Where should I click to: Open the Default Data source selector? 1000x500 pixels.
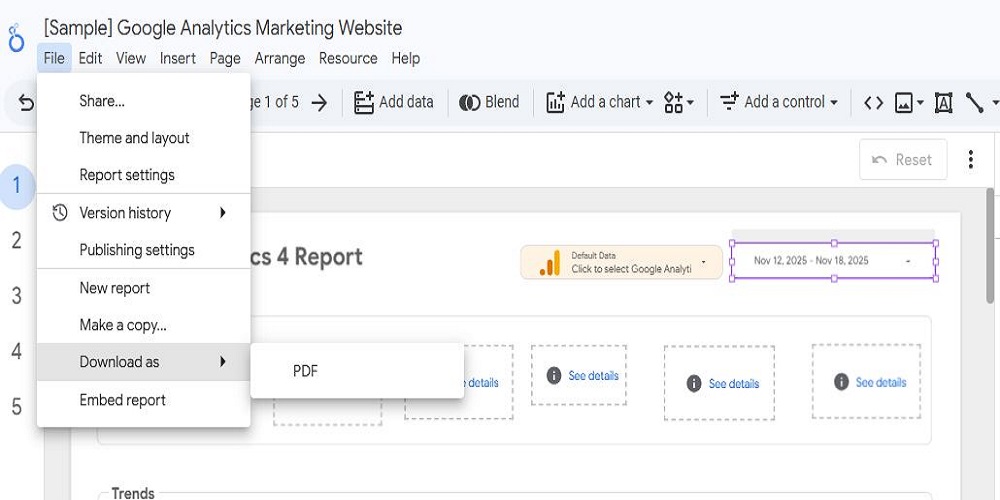622,262
